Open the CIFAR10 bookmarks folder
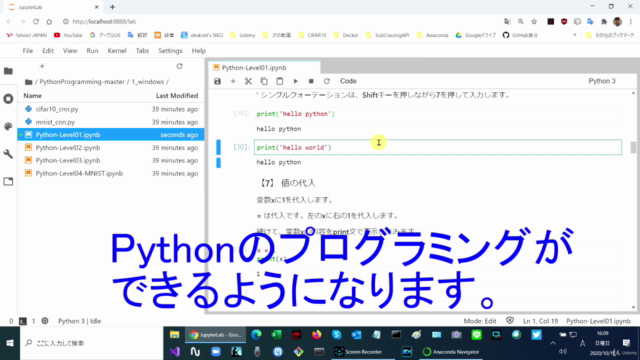Image resolution: width=640 pixels, height=360 pixels. (312, 35)
